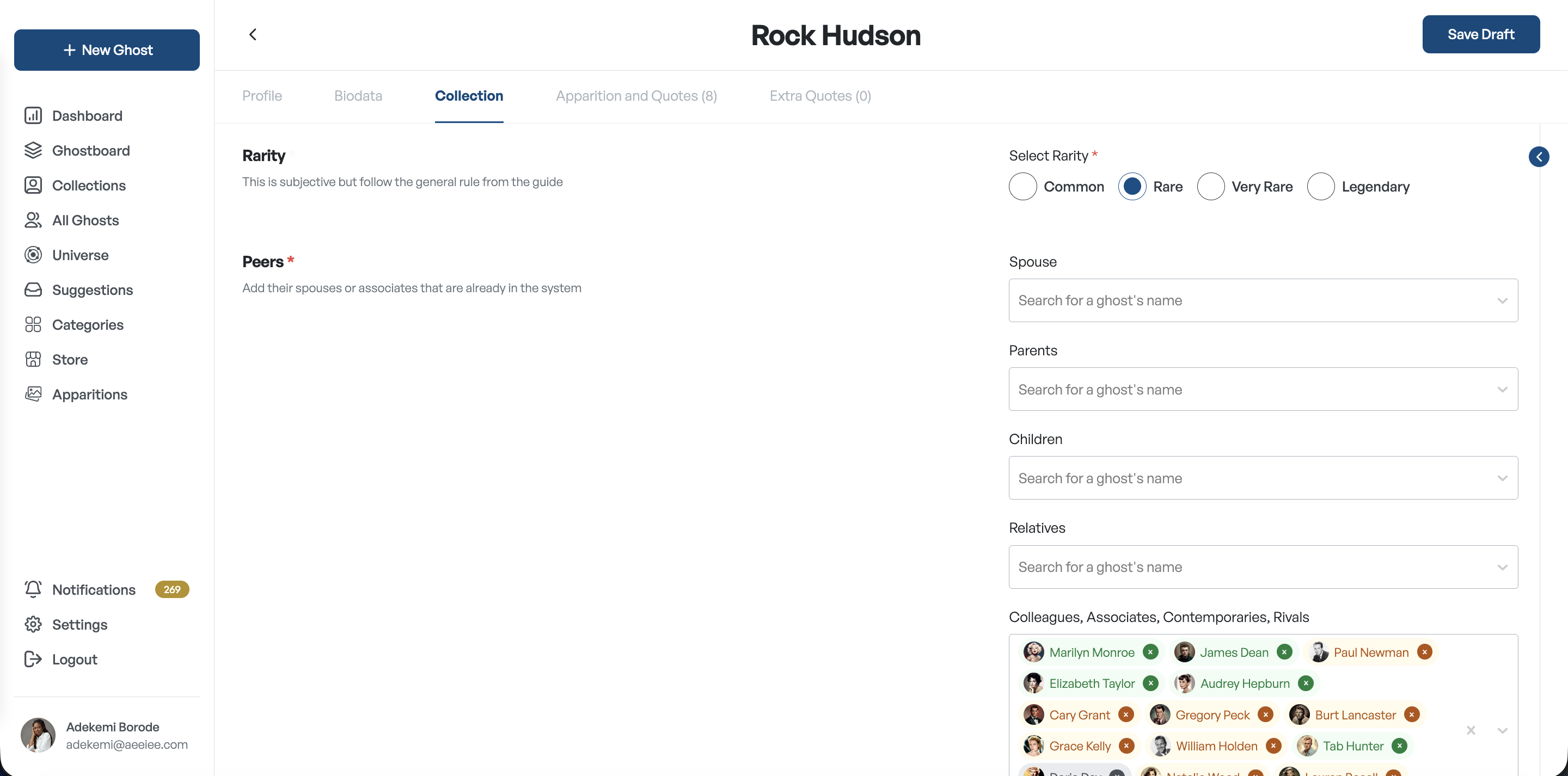Image resolution: width=1568 pixels, height=776 pixels.
Task: Open the Biodata tab
Action: pos(358,96)
